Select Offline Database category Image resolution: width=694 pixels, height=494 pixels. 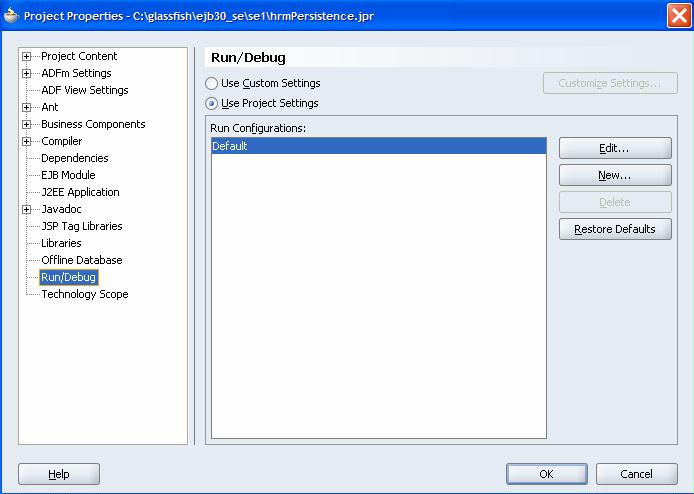(81, 260)
